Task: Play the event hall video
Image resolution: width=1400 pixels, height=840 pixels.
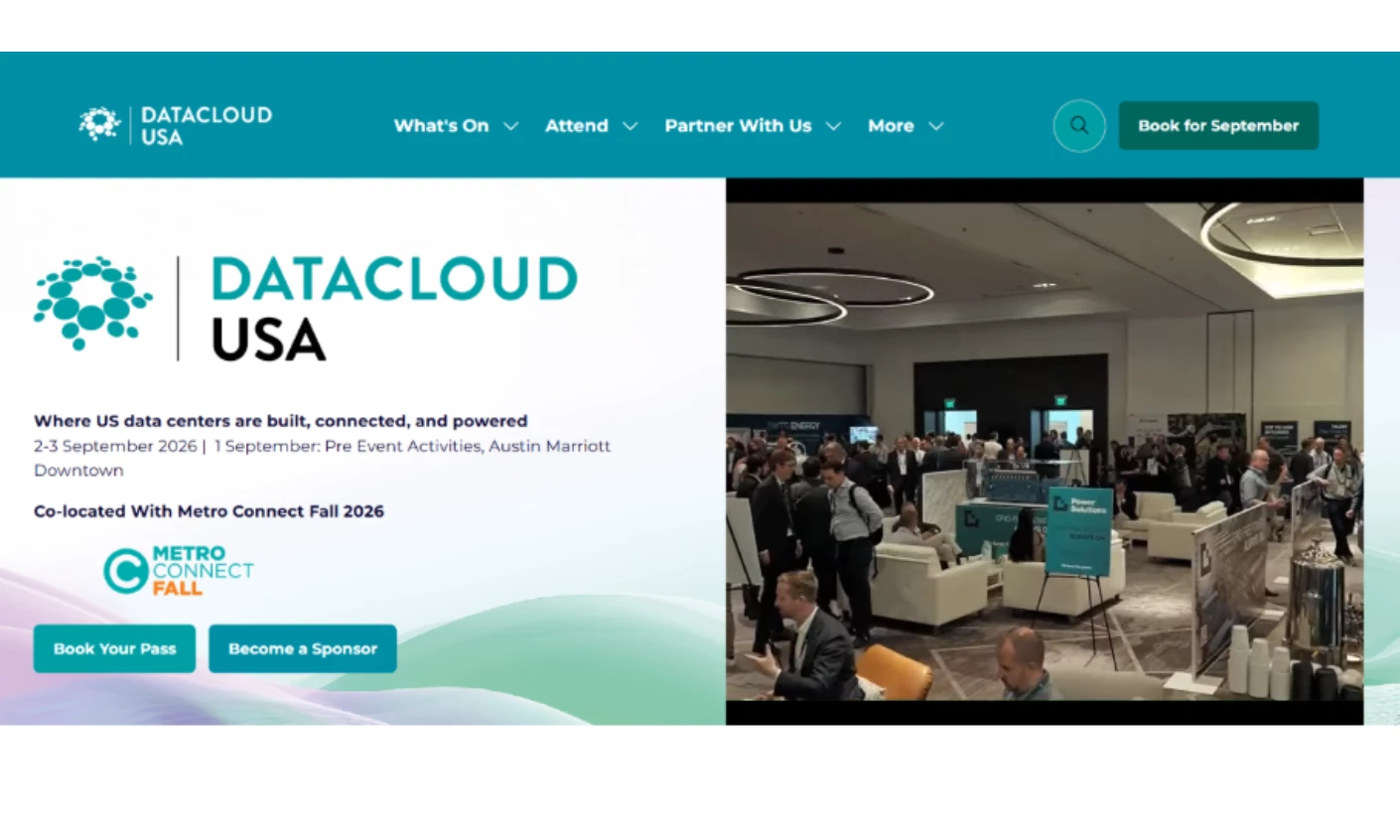Action: (x=1045, y=452)
